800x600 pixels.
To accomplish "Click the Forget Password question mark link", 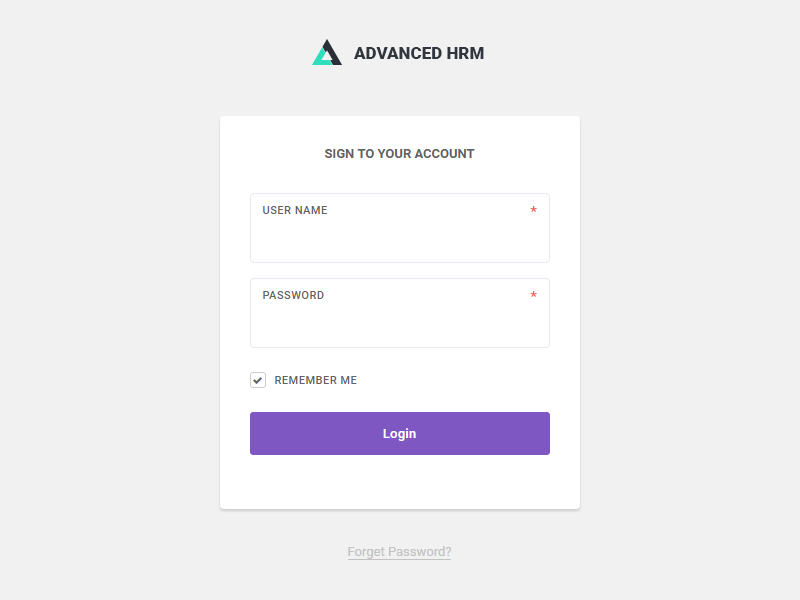I will (x=446, y=551).
